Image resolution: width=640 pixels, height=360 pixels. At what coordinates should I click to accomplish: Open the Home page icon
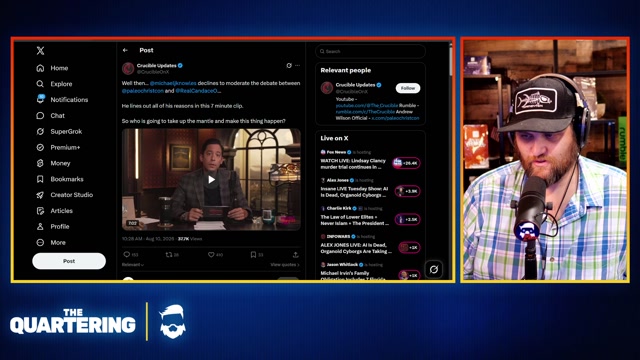pos(40,68)
